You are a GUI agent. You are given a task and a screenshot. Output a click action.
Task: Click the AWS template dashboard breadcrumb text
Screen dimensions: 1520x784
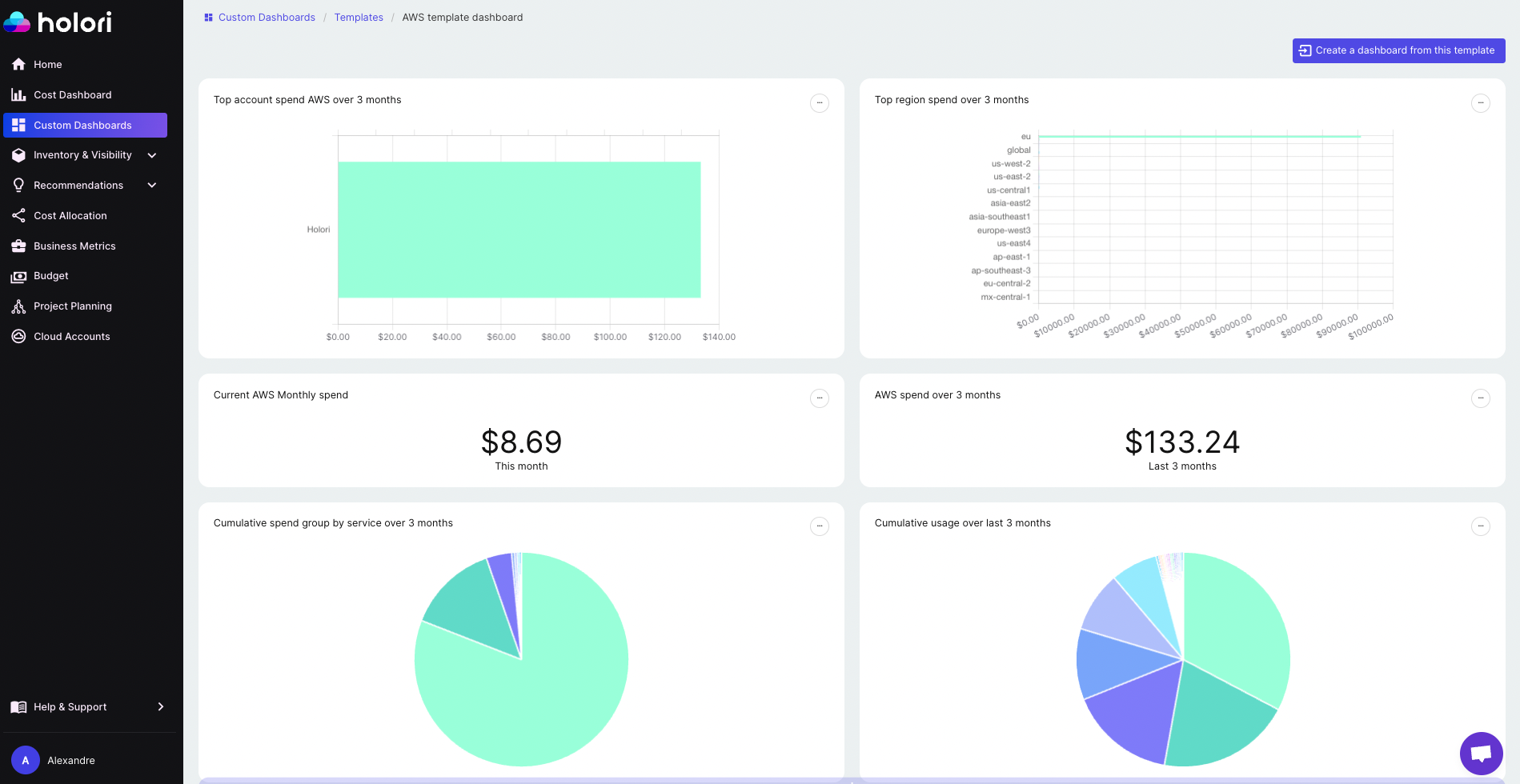[462, 18]
